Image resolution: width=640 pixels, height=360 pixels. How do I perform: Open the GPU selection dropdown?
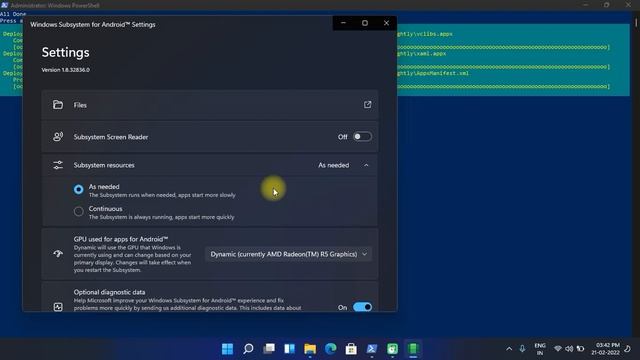[288, 254]
